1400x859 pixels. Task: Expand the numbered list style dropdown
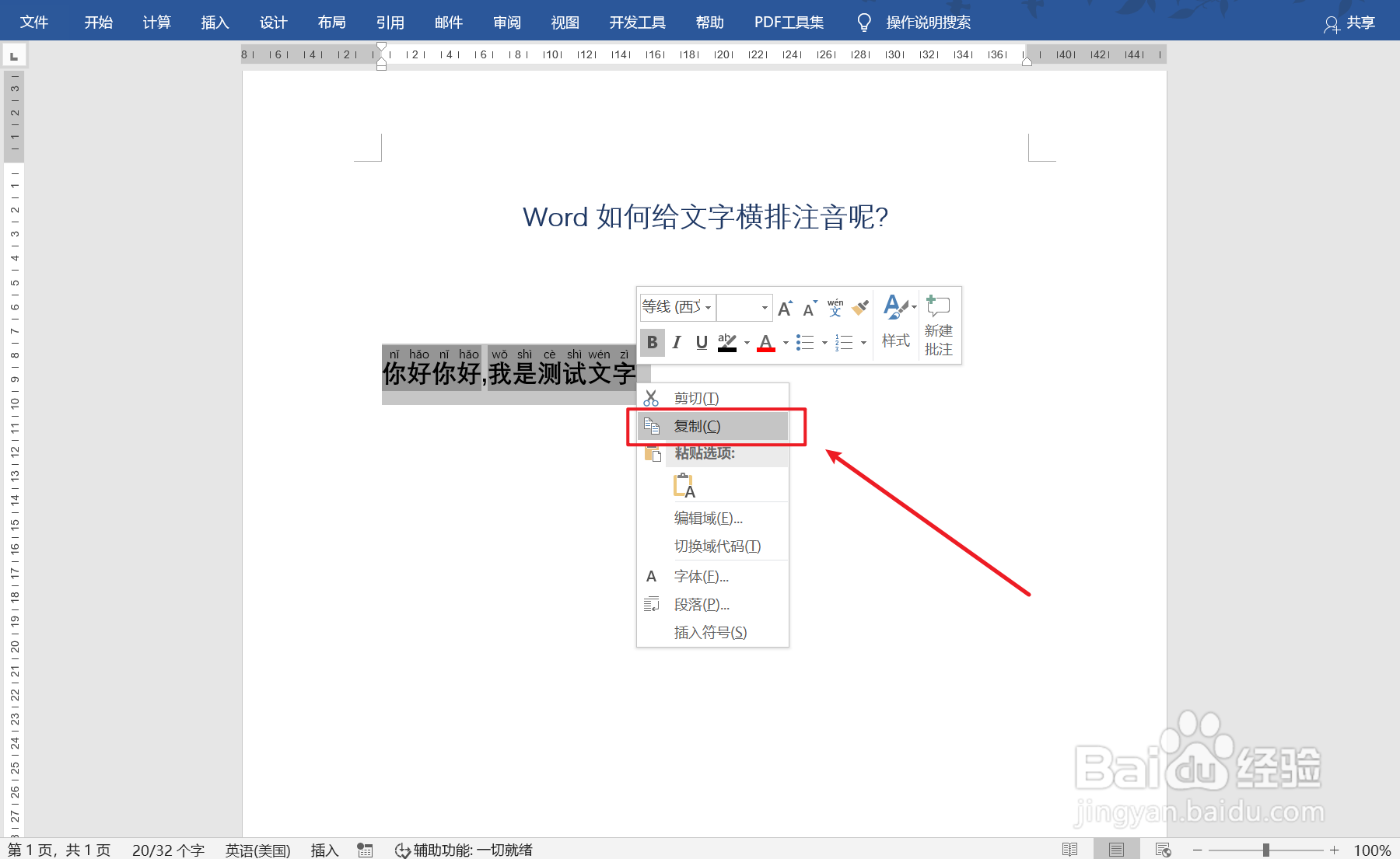(863, 343)
